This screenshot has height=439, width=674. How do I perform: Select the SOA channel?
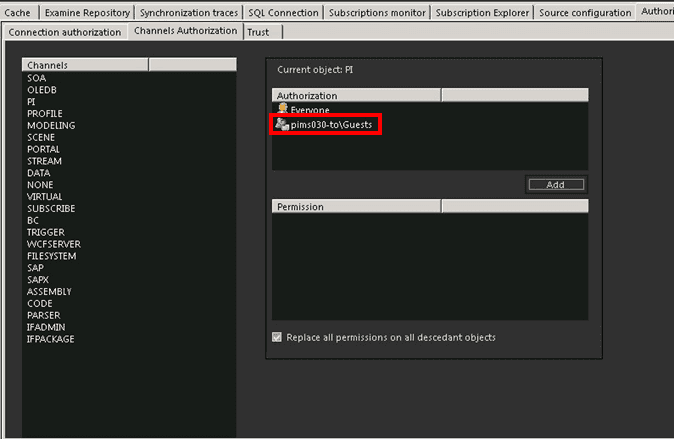click(37, 78)
